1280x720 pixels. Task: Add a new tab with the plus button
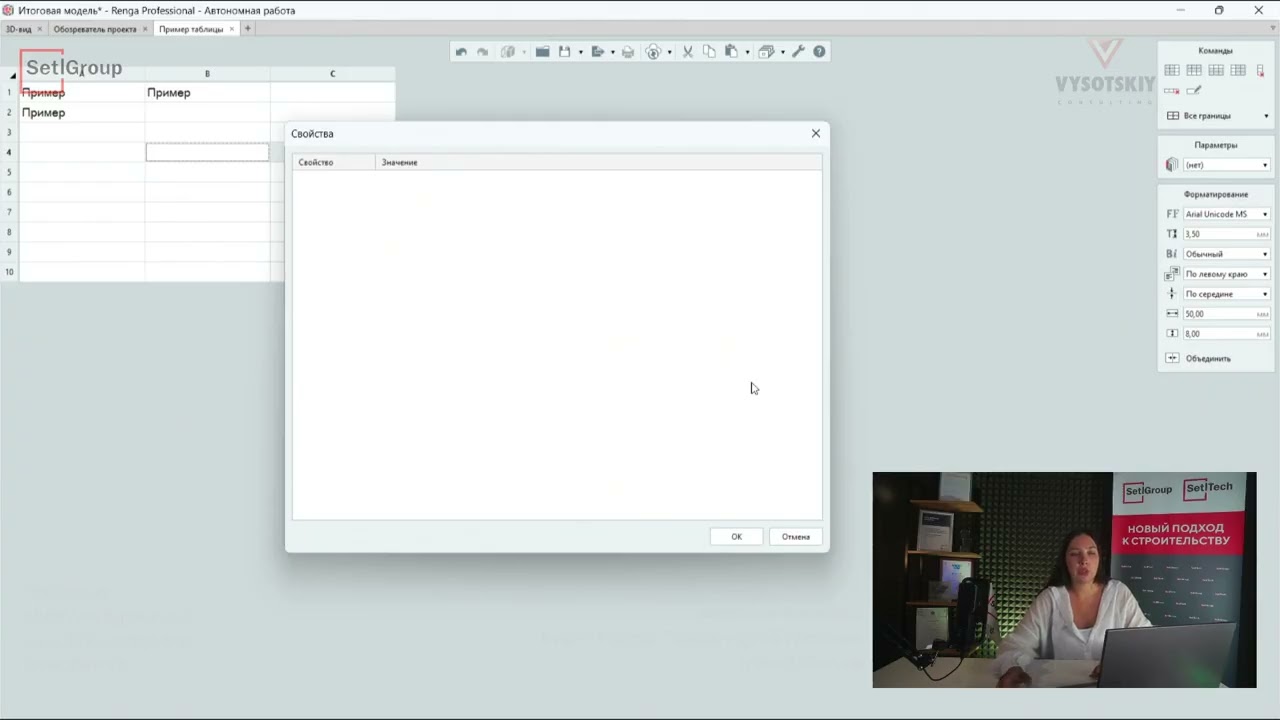(248, 29)
